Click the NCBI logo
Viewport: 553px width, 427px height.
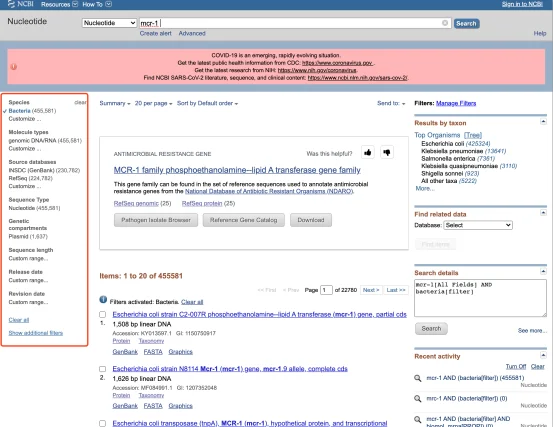(21, 4)
